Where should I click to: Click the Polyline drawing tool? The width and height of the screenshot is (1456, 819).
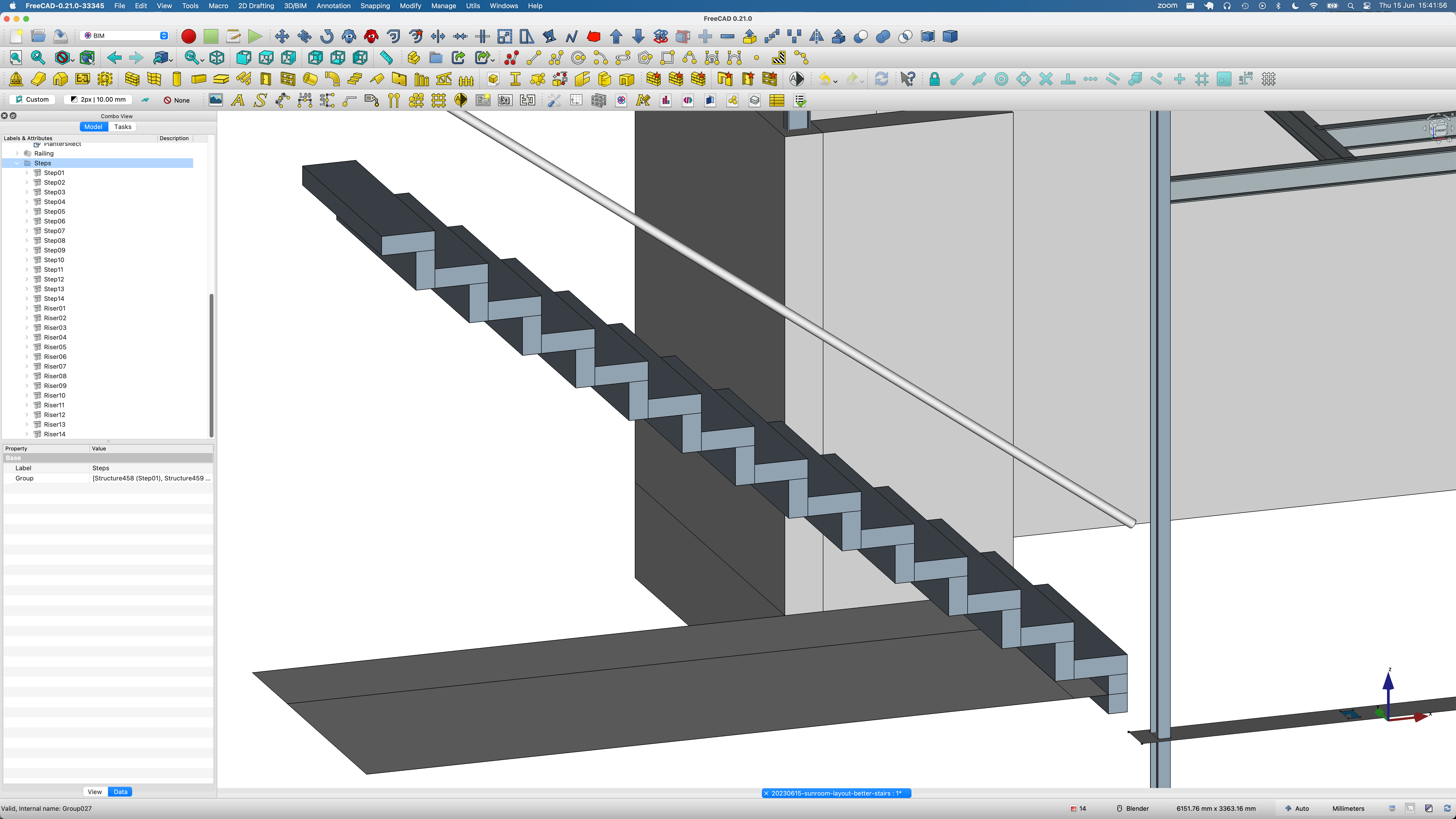[x=556, y=58]
